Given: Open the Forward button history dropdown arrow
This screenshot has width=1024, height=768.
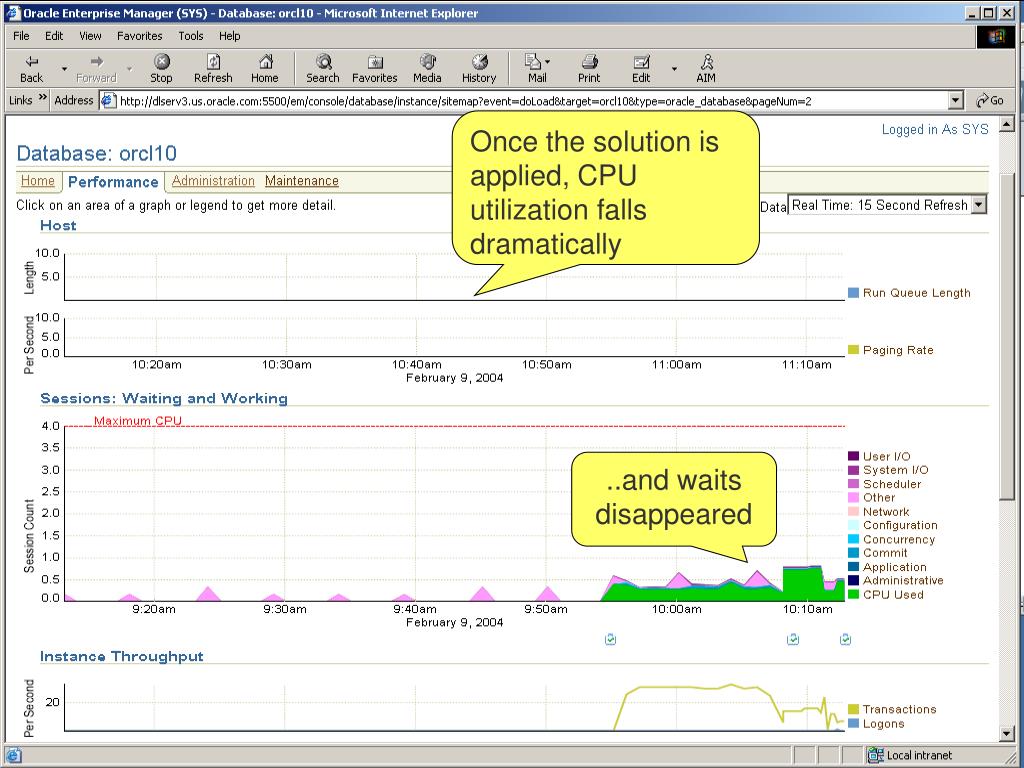Looking at the screenshot, I should tap(129, 69).
